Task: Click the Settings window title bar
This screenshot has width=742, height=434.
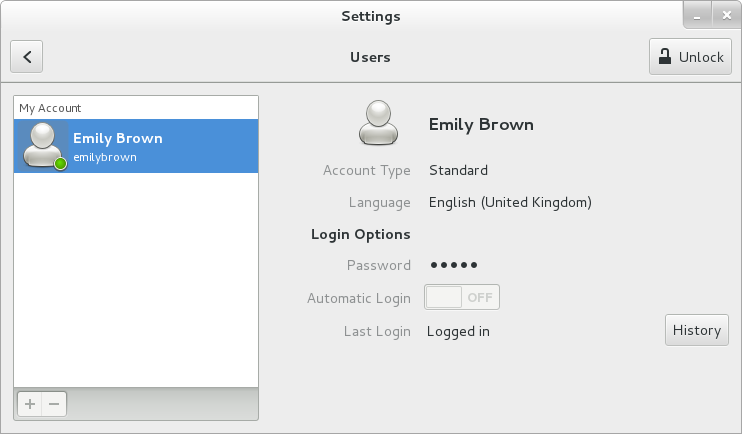Action: (370, 15)
